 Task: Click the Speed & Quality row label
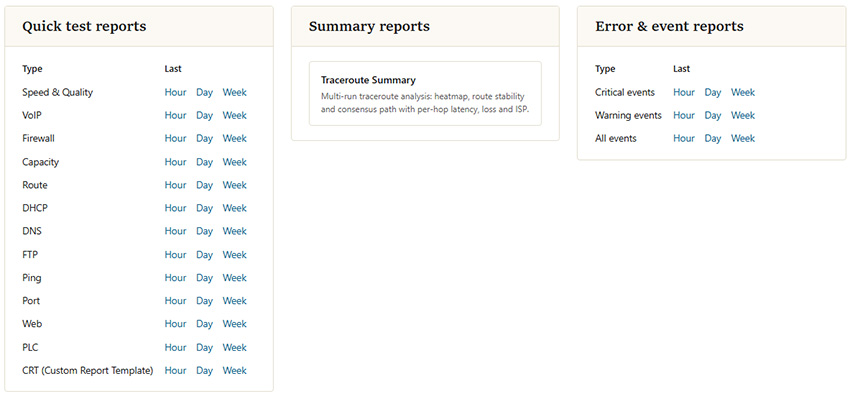click(57, 92)
